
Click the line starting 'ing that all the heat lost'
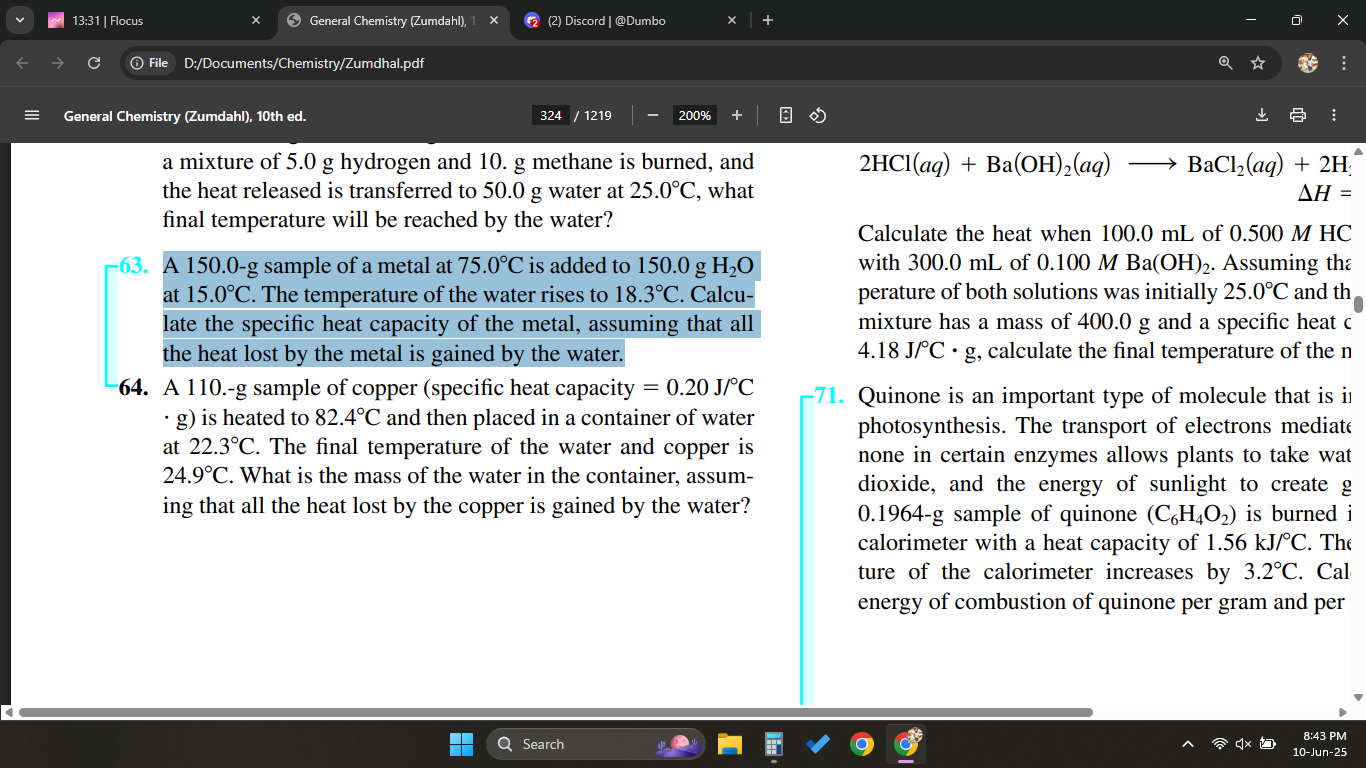457,505
